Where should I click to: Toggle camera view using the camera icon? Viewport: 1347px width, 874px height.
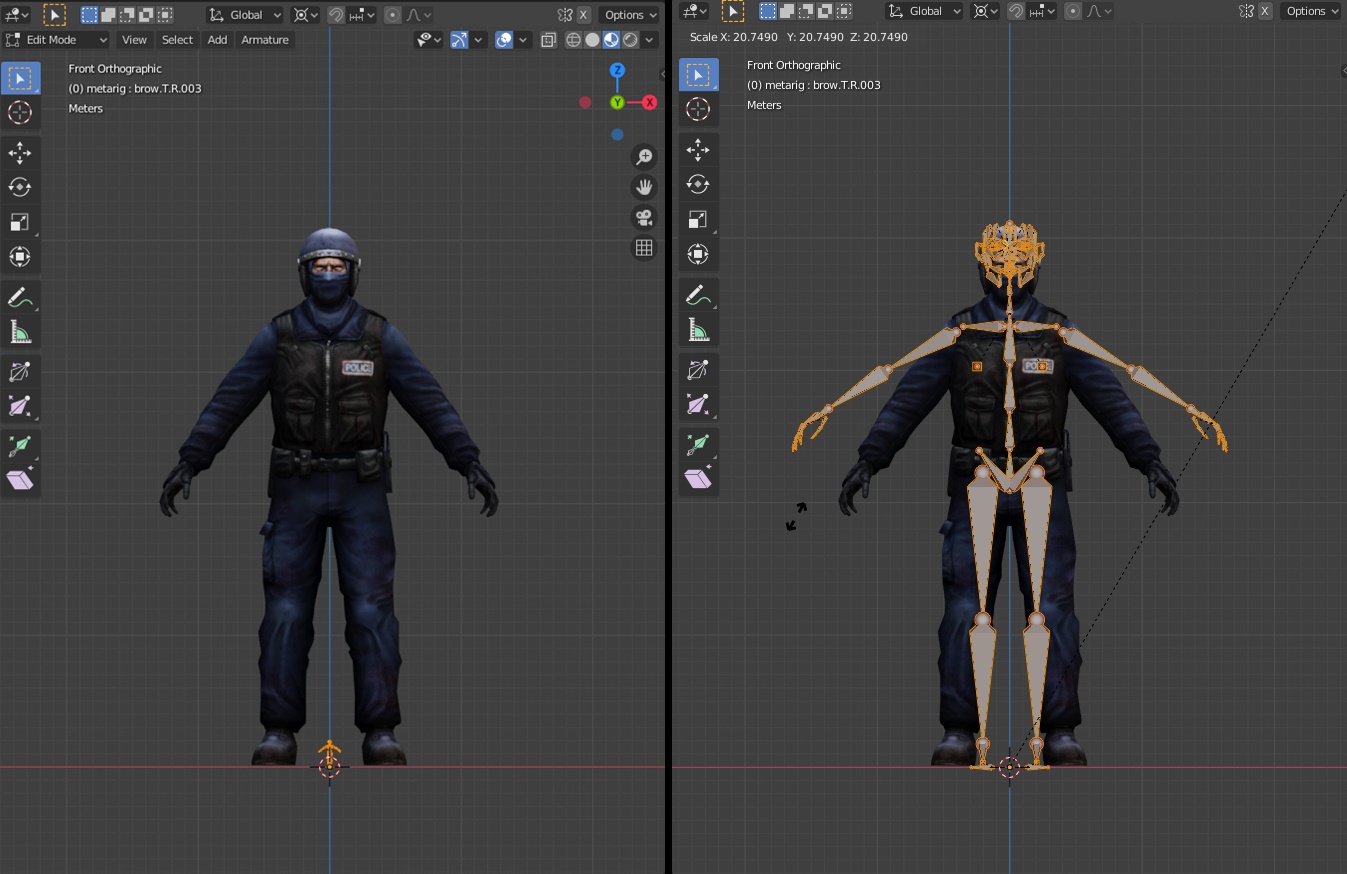pos(644,218)
